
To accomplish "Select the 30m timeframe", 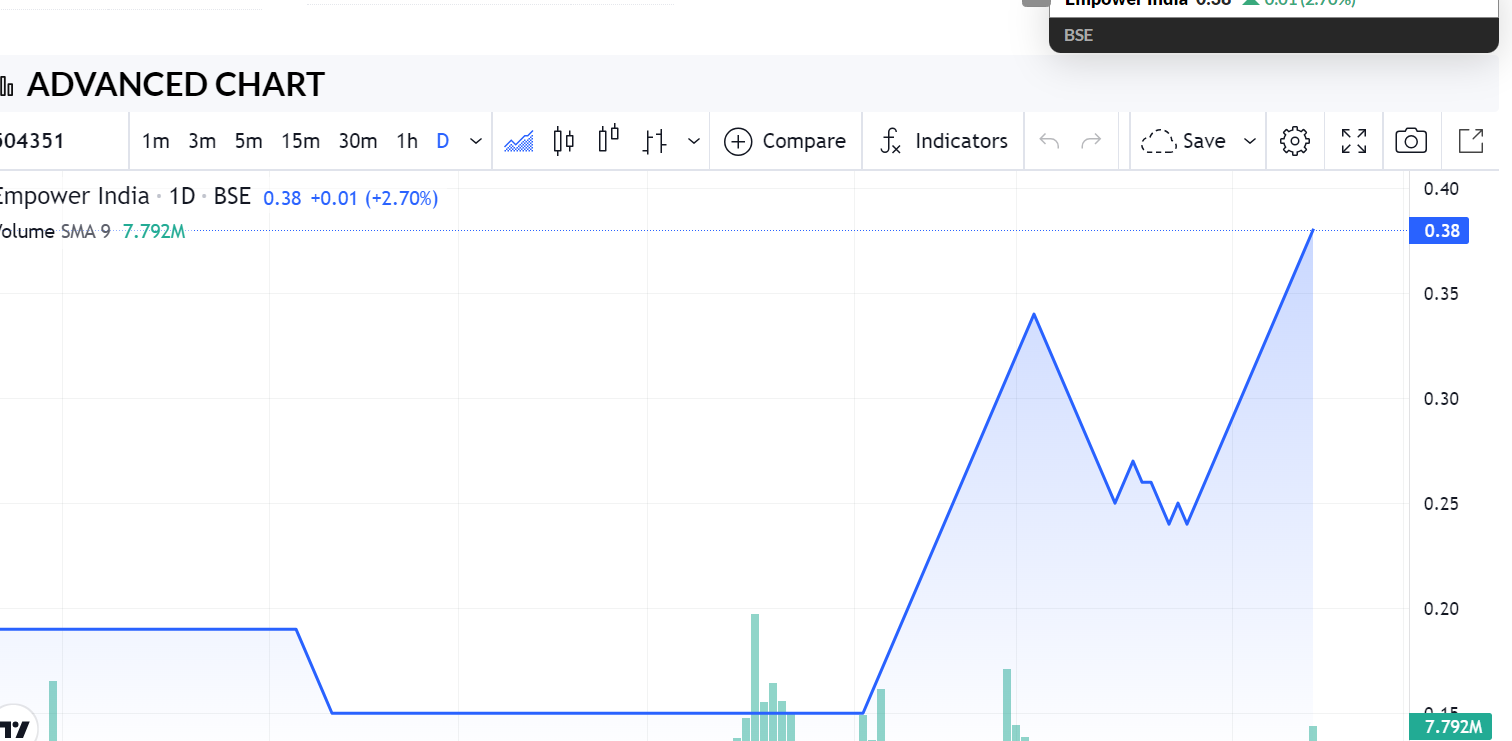I will pos(357,141).
